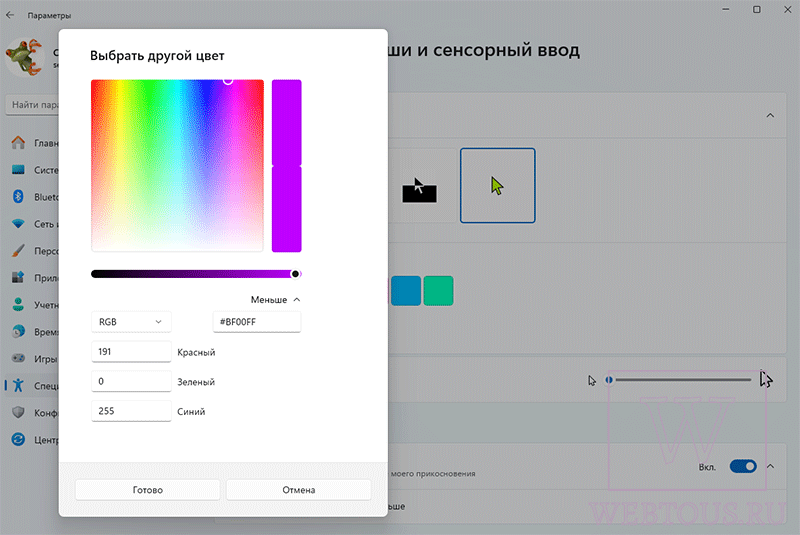Screen dimensions: 800x535
Task: Click the brightness value slider under the spectrum
Action: coord(196,274)
